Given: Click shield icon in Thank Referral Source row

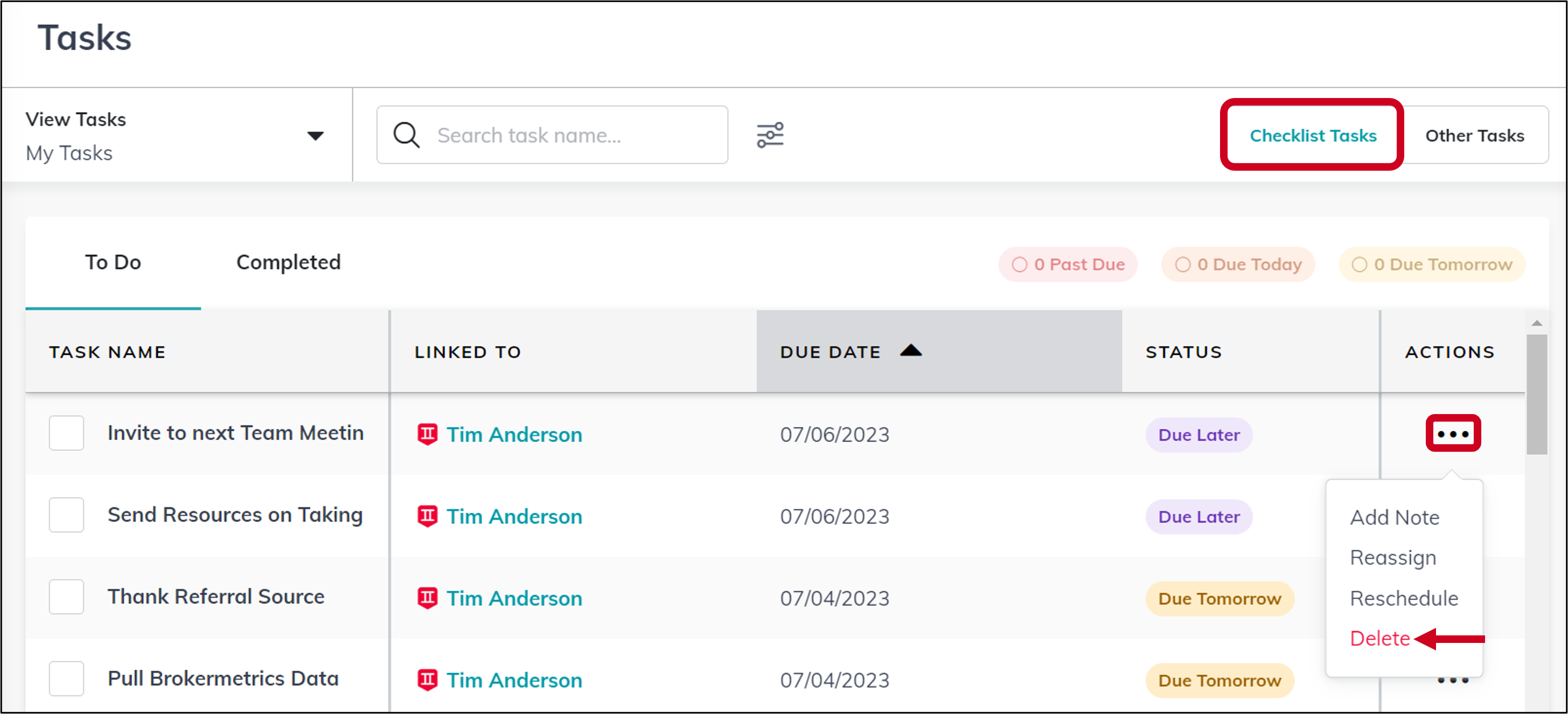Looking at the screenshot, I should click(427, 598).
